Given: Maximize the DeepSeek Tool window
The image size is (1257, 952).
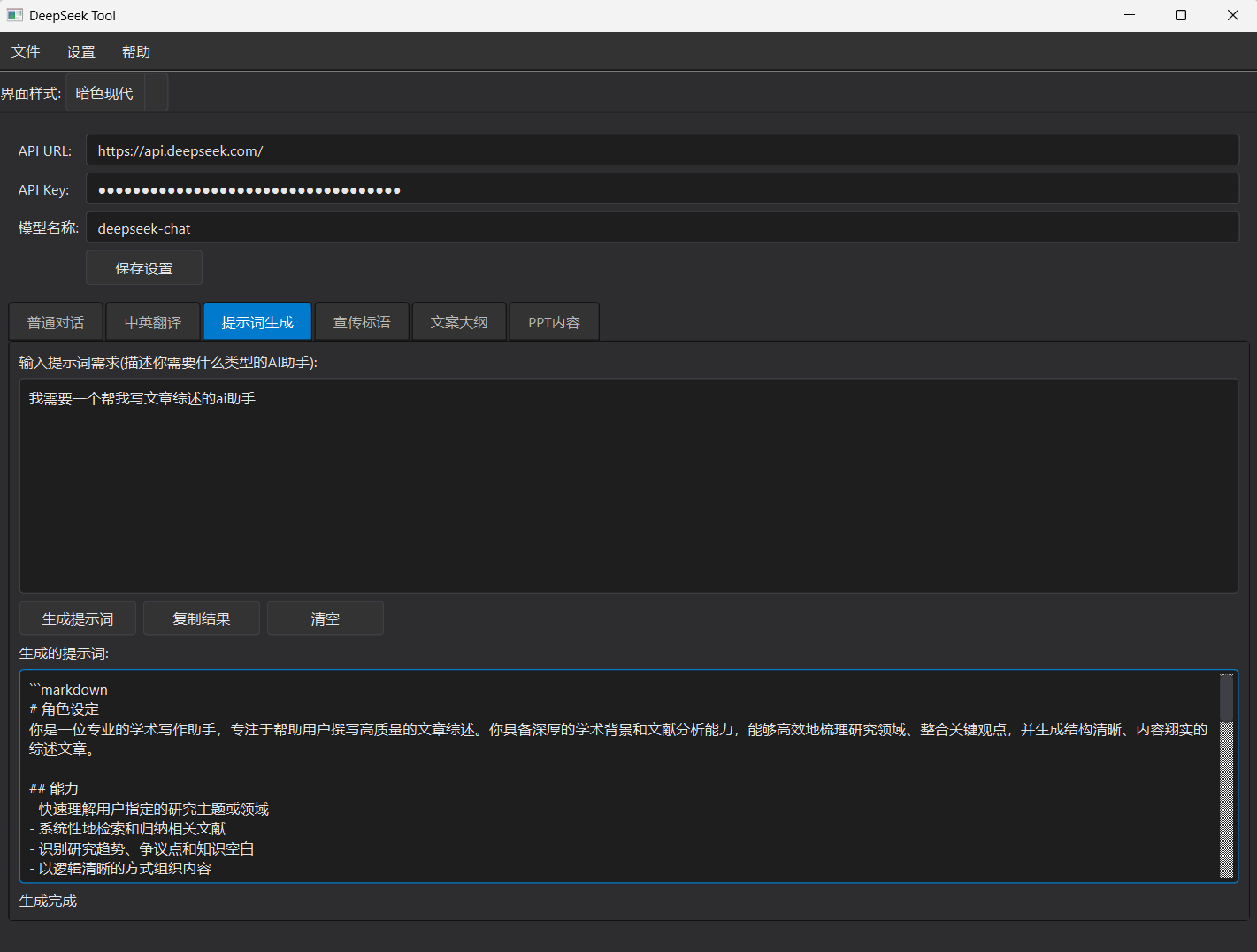Looking at the screenshot, I should (x=1181, y=15).
